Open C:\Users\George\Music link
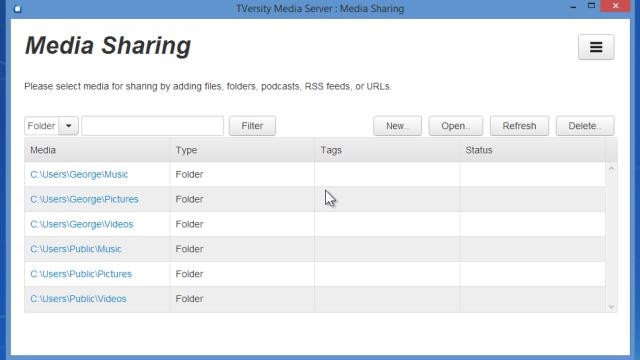Image resolution: width=640 pixels, height=360 pixels. point(79,175)
